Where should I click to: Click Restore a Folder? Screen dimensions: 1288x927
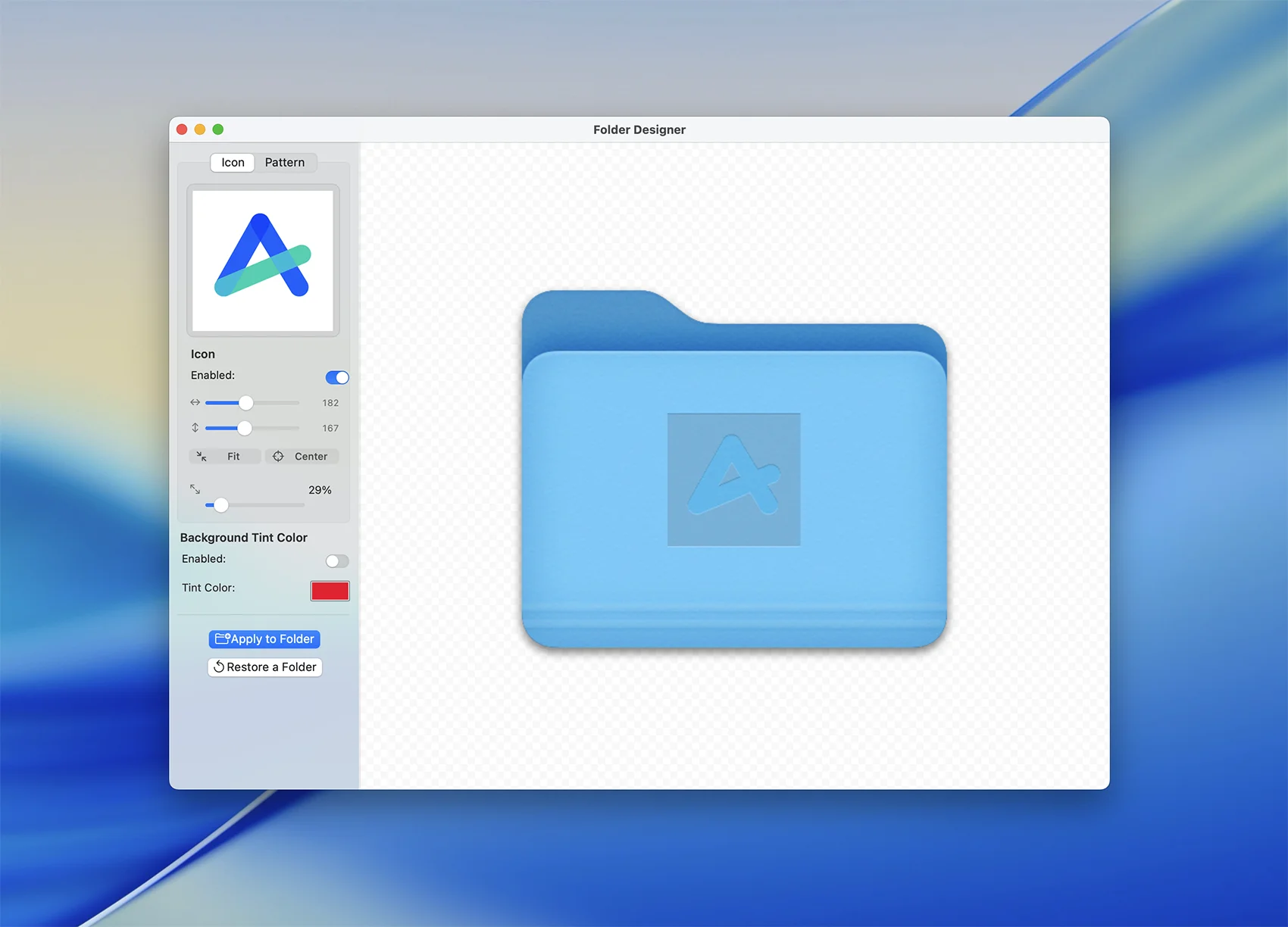pos(264,667)
